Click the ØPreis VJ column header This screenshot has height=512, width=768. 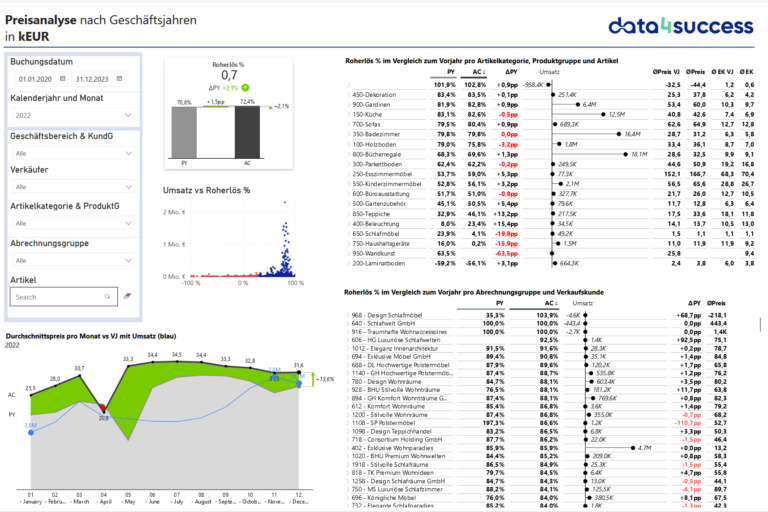(x=666, y=72)
